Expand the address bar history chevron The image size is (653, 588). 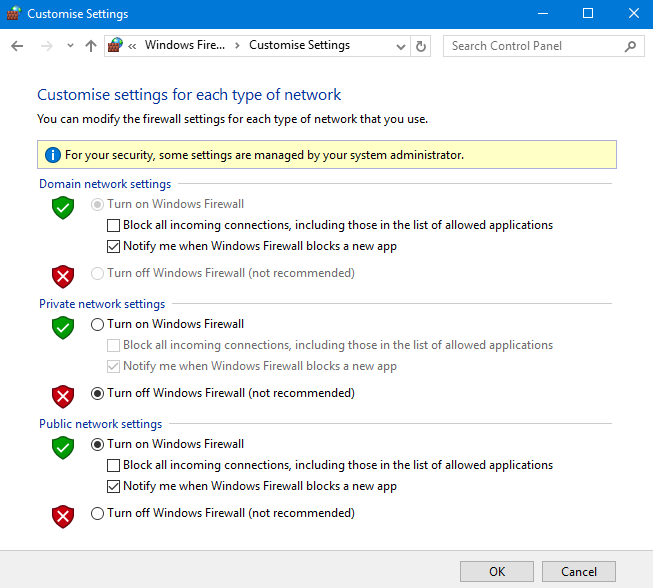point(401,46)
